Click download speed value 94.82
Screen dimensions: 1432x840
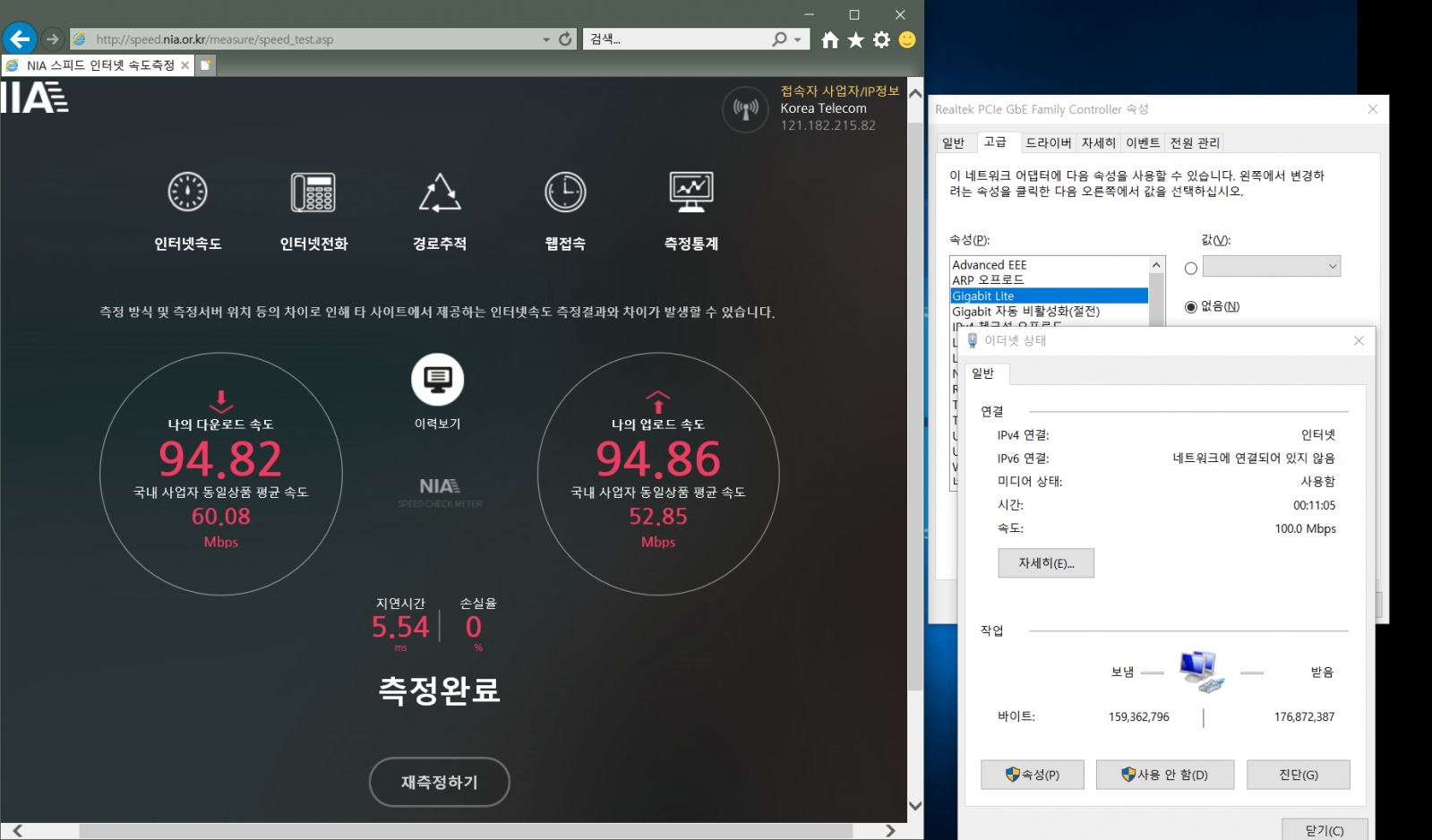click(220, 459)
